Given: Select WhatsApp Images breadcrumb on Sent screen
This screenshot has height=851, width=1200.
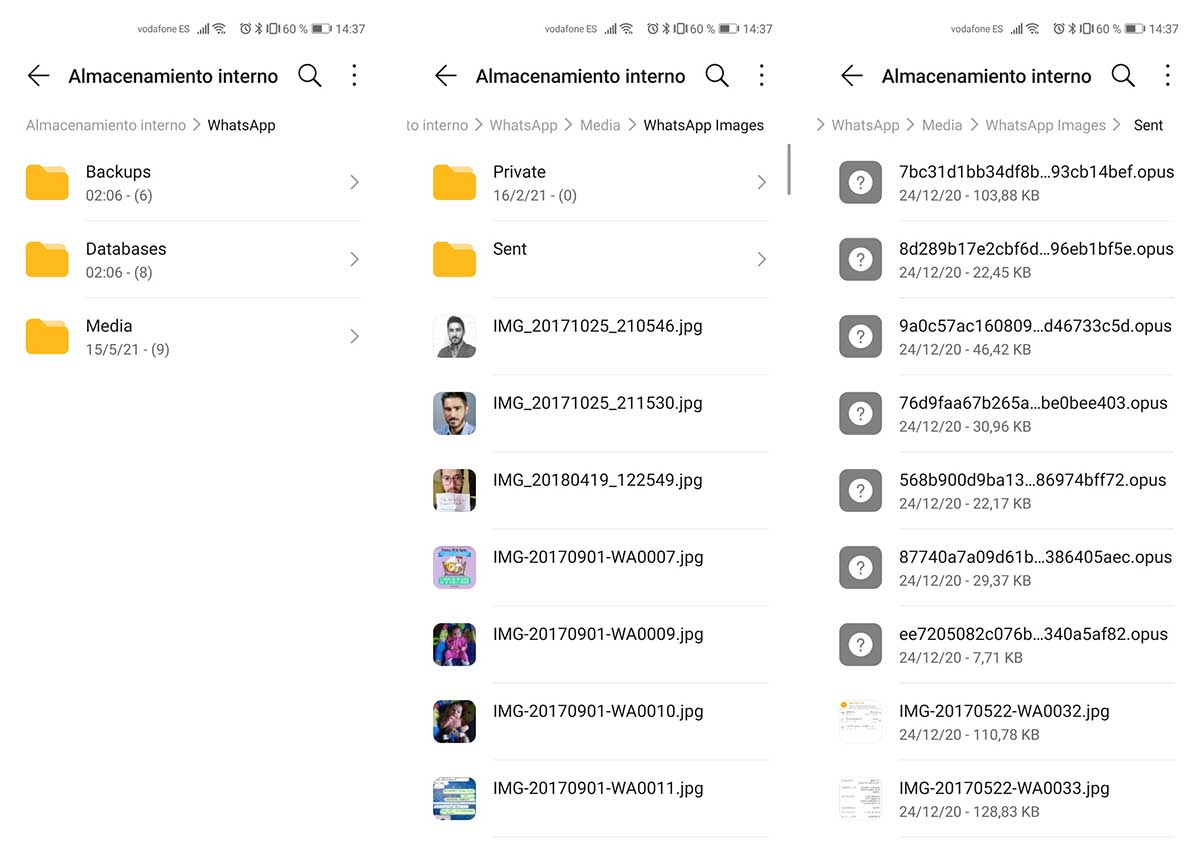Looking at the screenshot, I should (1045, 126).
